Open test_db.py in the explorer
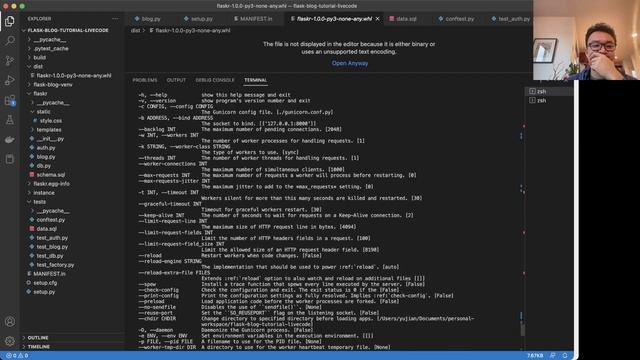The height and width of the screenshot is (360, 640). (x=50, y=256)
